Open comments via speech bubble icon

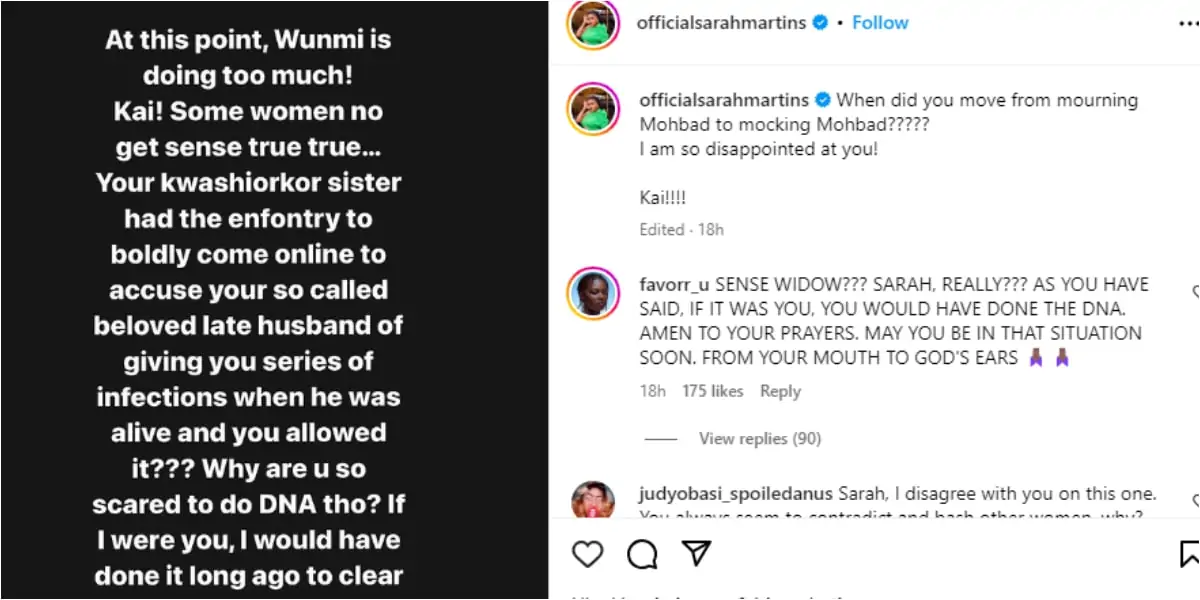[642, 554]
